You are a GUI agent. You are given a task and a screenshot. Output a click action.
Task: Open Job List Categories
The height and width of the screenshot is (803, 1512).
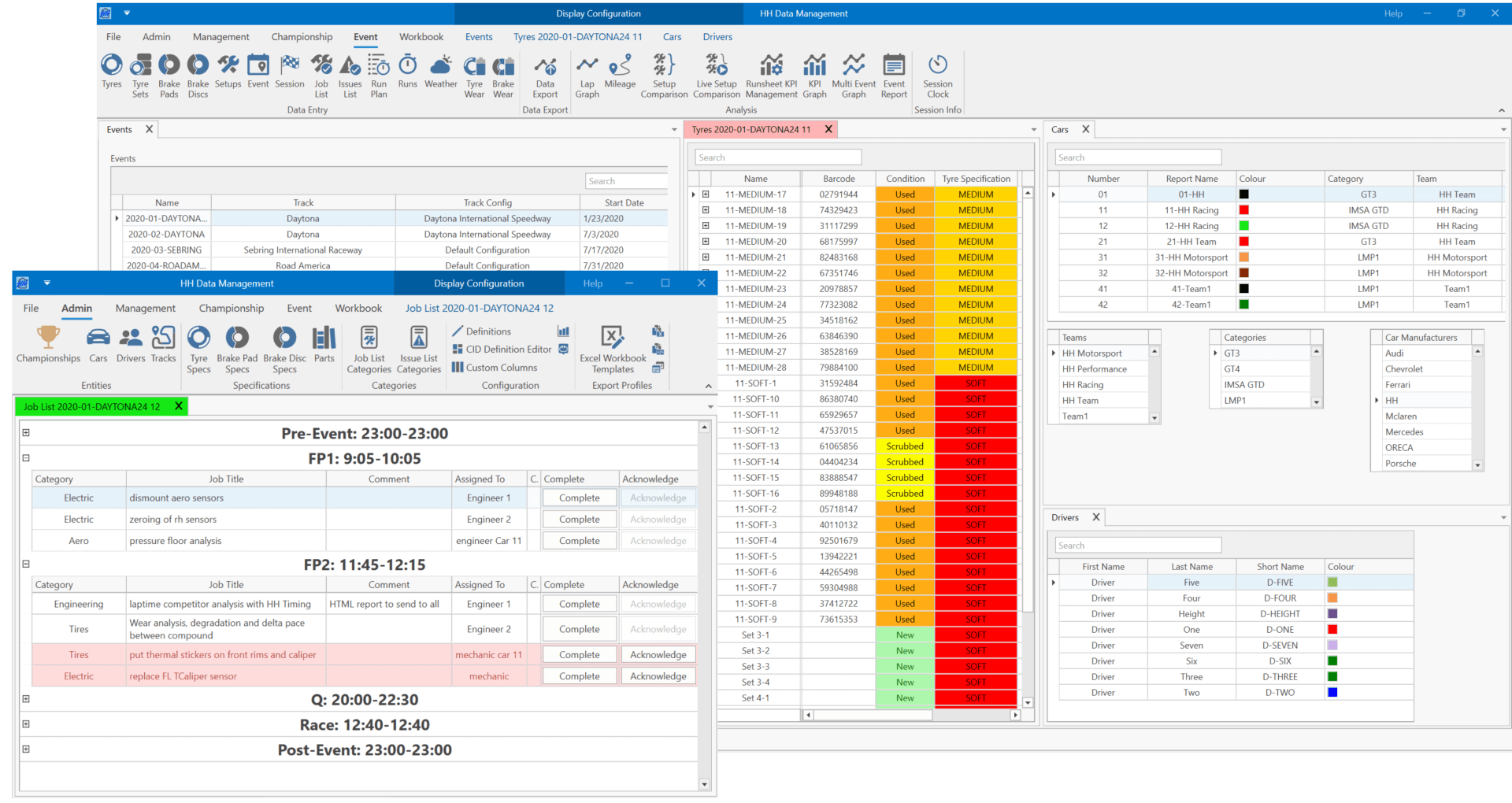click(369, 350)
